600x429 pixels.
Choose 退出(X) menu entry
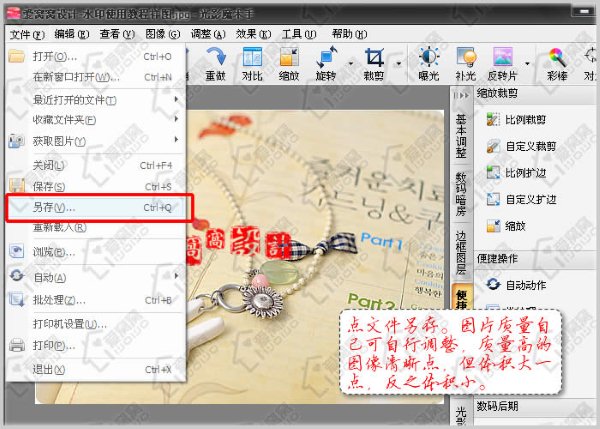[96, 370]
